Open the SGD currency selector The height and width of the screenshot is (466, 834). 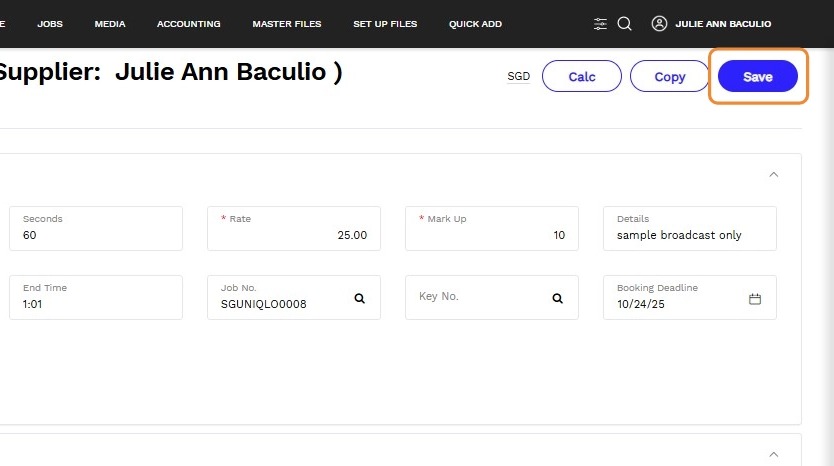tap(518, 76)
